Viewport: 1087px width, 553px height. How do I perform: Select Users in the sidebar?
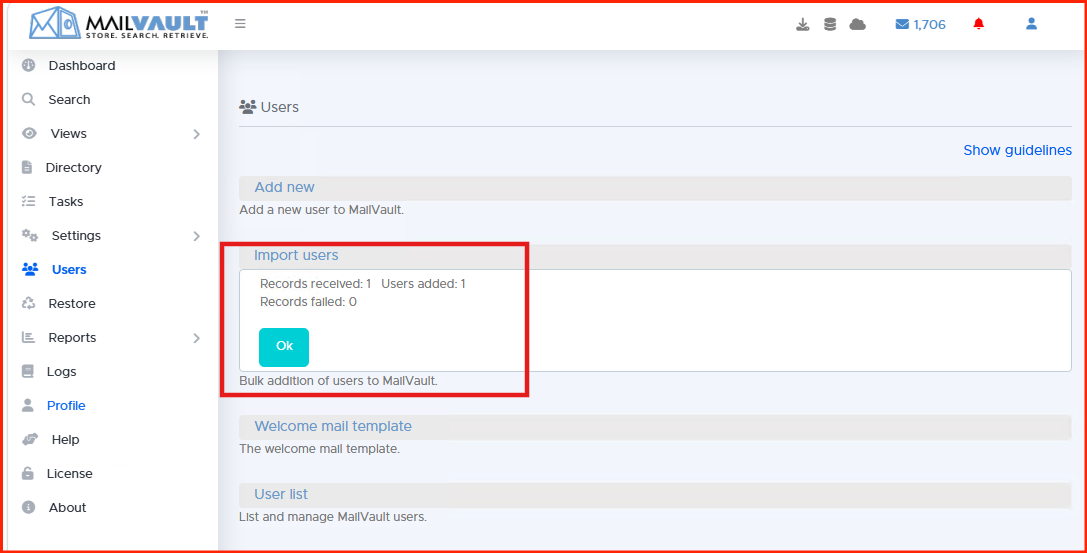[x=69, y=269]
